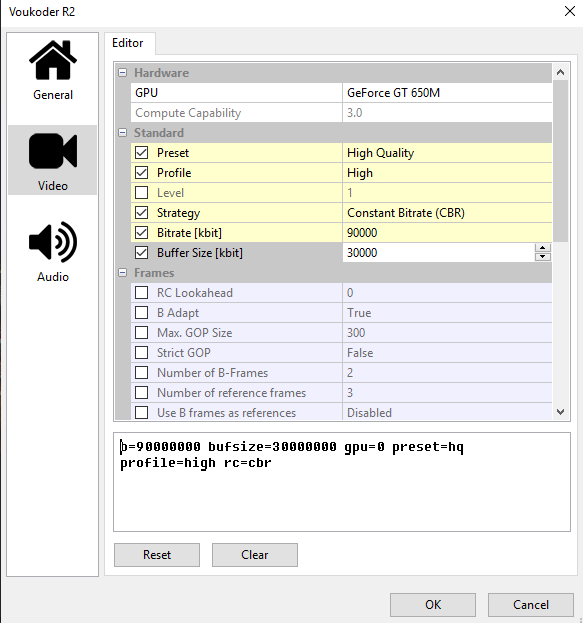Image resolution: width=583 pixels, height=623 pixels.
Task: Click the Cancel button
Action: pyautogui.click(x=531, y=604)
